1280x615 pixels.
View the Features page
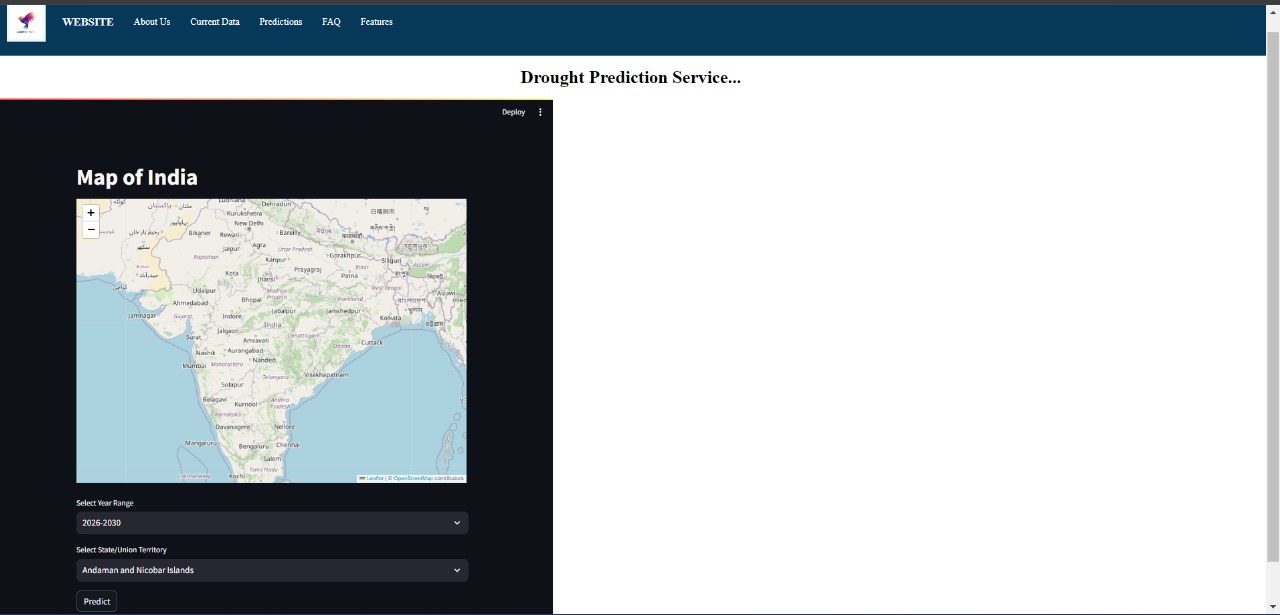pos(377,22)
